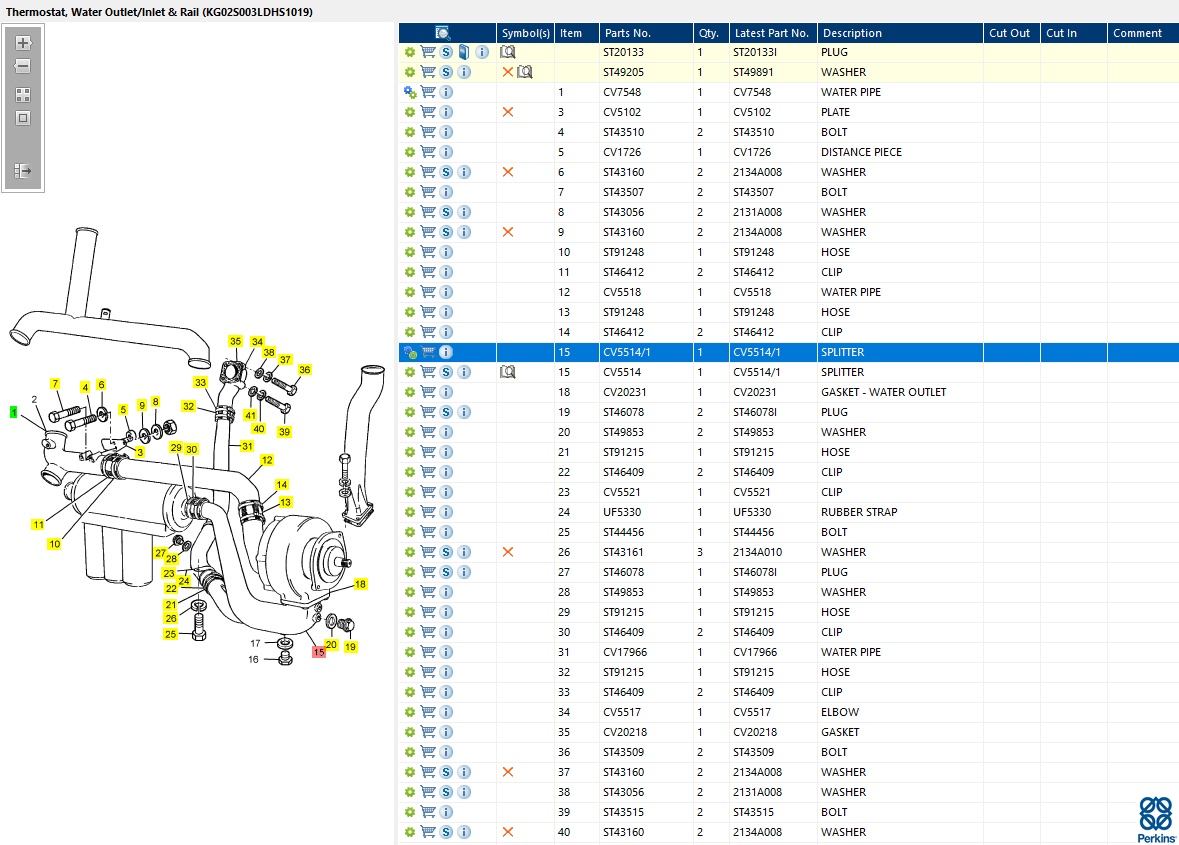Click part number CV17966 in Parts No.
The width and height of the screenshot is (1179, 845).
coord(625,652)
